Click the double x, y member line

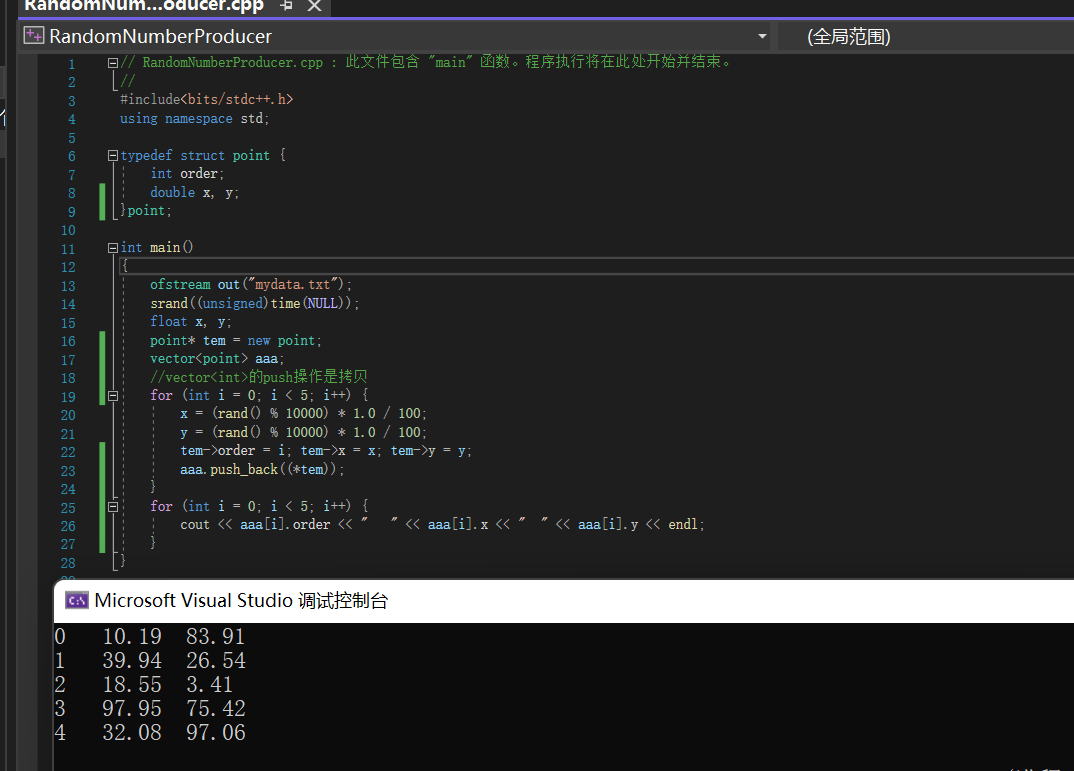195,192
